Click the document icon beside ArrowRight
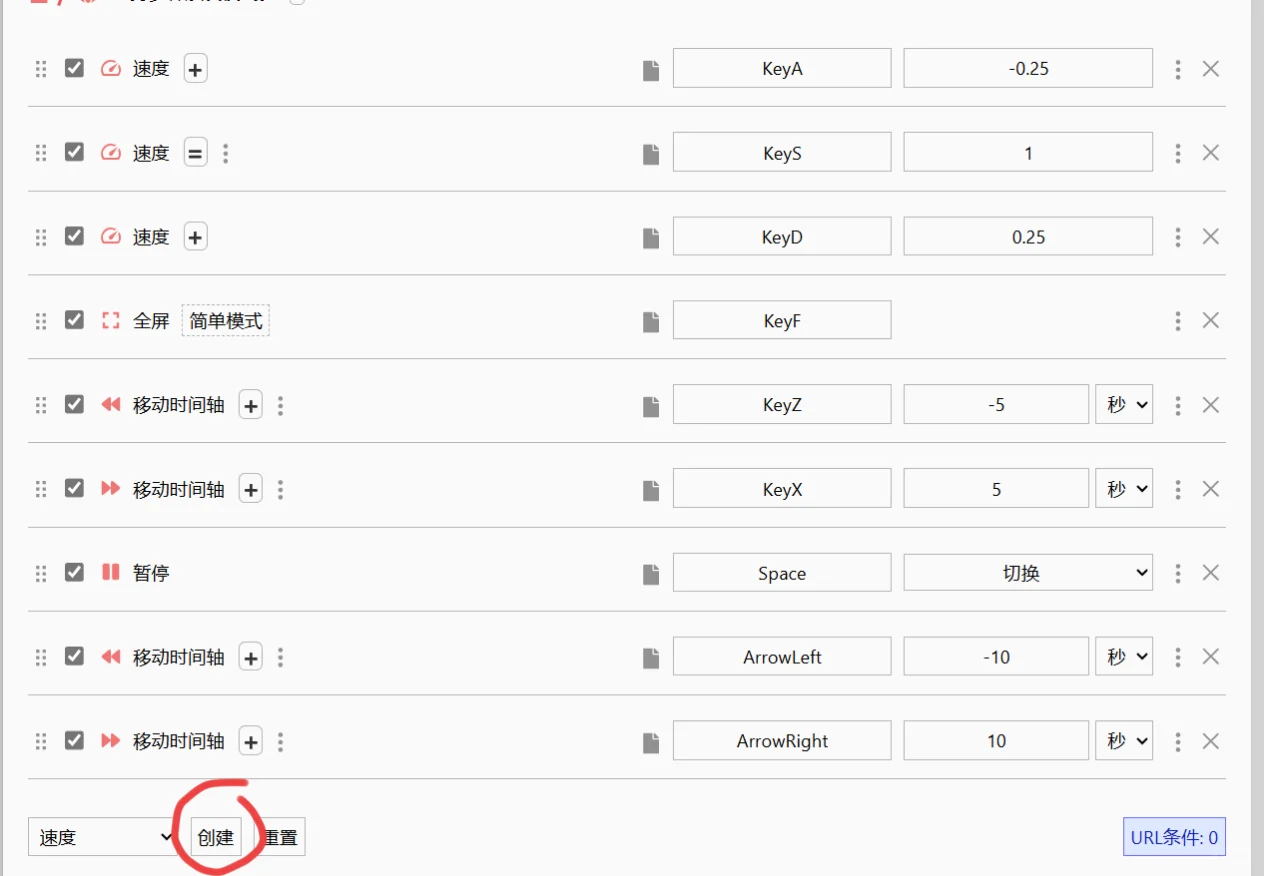 point(651,742)
